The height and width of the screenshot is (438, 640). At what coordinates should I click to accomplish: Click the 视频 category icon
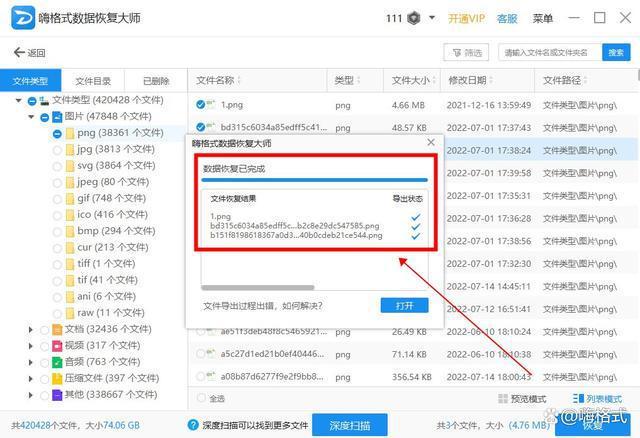pos(57,346)
